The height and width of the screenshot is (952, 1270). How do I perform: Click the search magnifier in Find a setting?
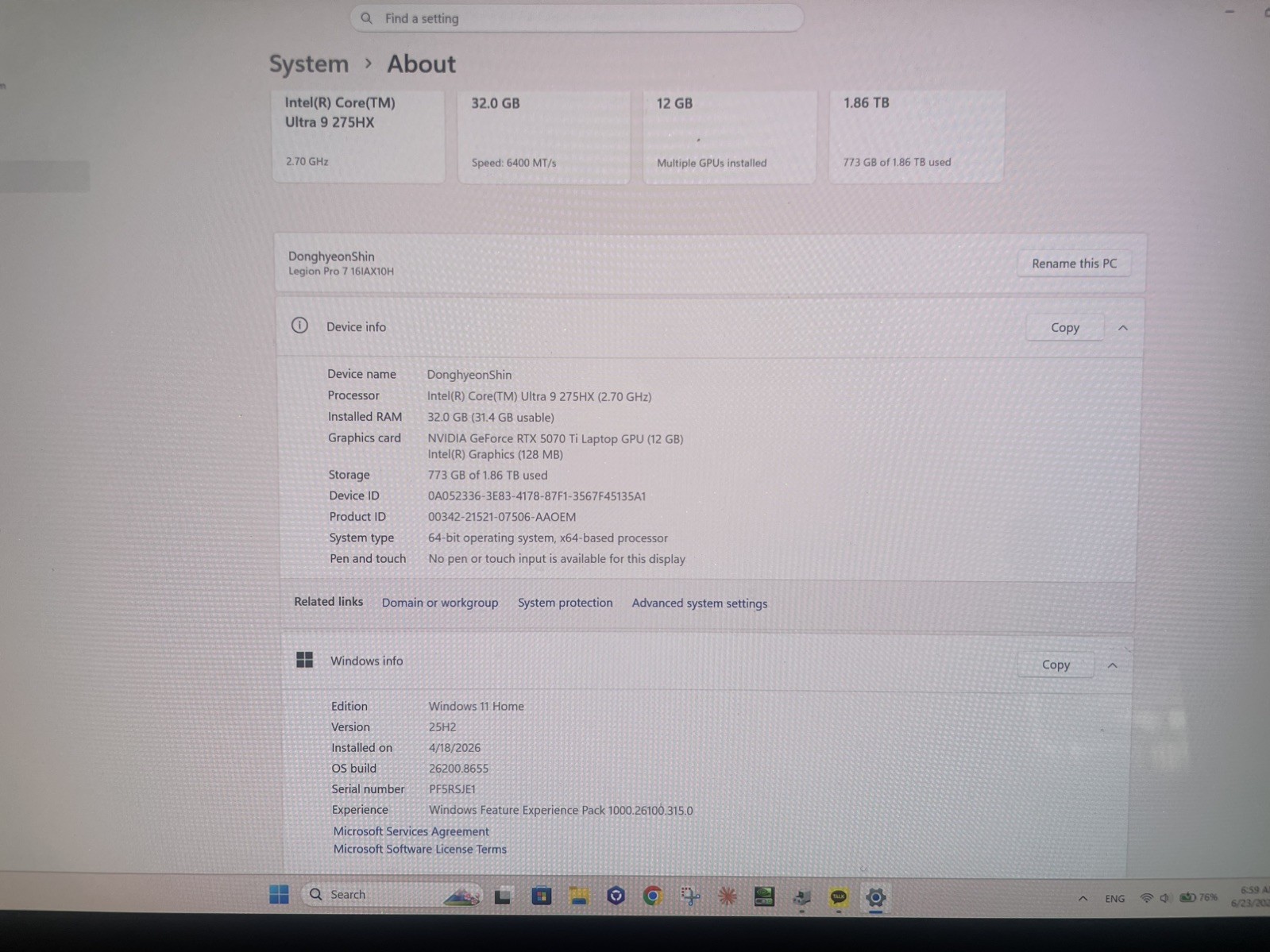(366, 18)
